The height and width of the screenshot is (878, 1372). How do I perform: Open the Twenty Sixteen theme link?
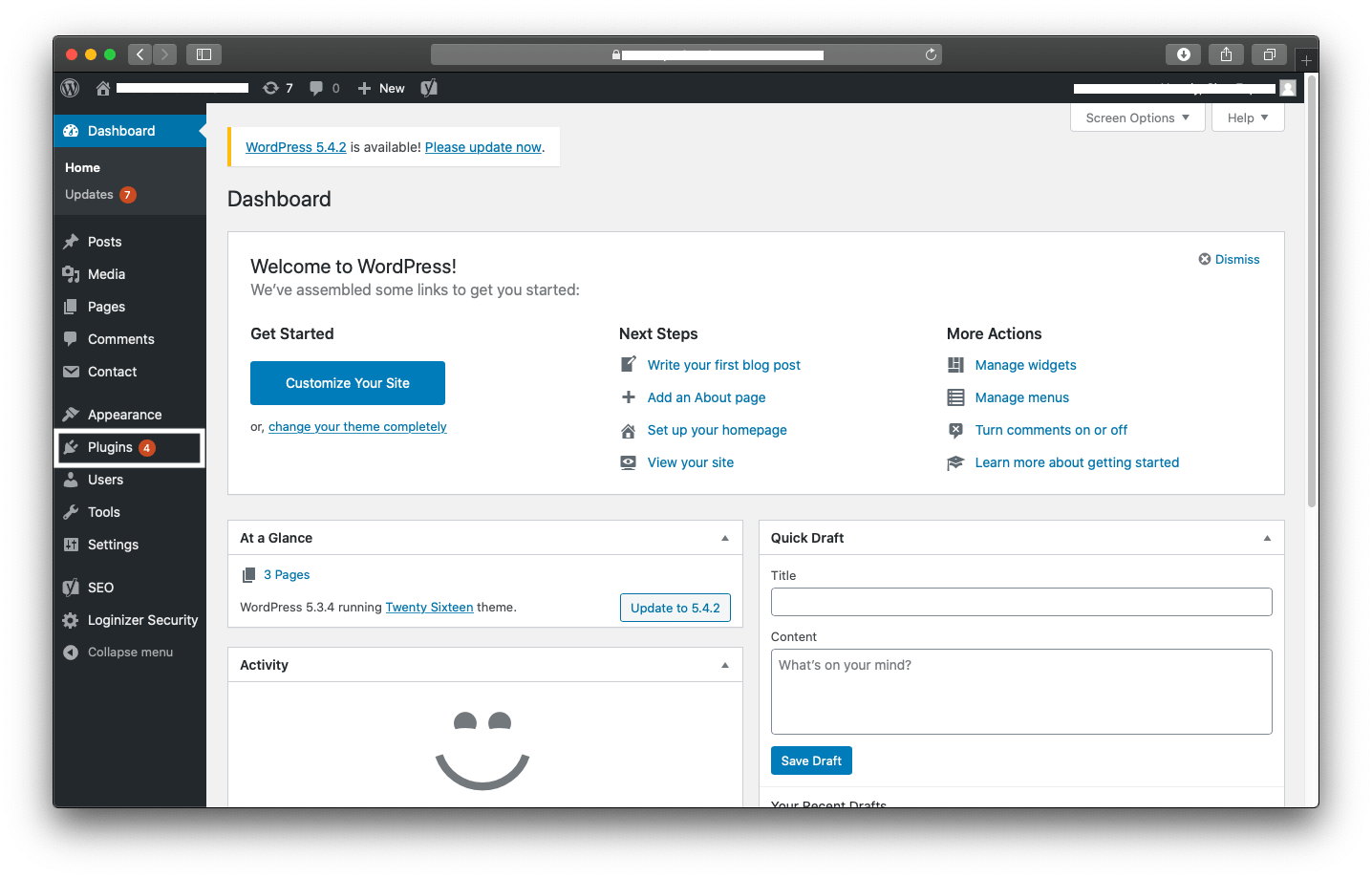pos(429,608)
